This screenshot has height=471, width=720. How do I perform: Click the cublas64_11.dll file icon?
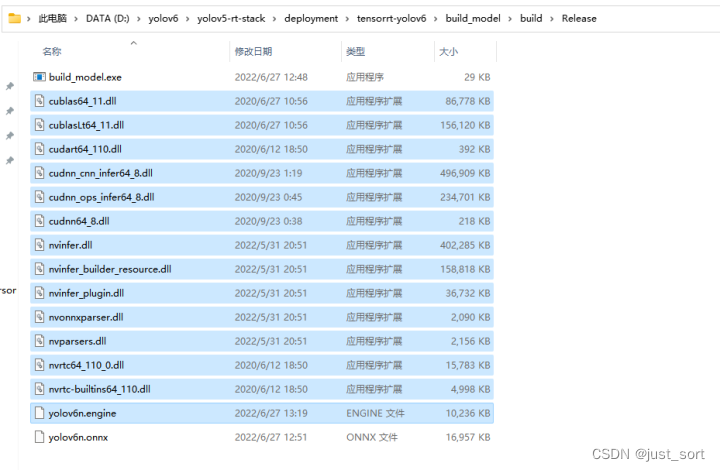pyautogui.click(x=39, y=101)
